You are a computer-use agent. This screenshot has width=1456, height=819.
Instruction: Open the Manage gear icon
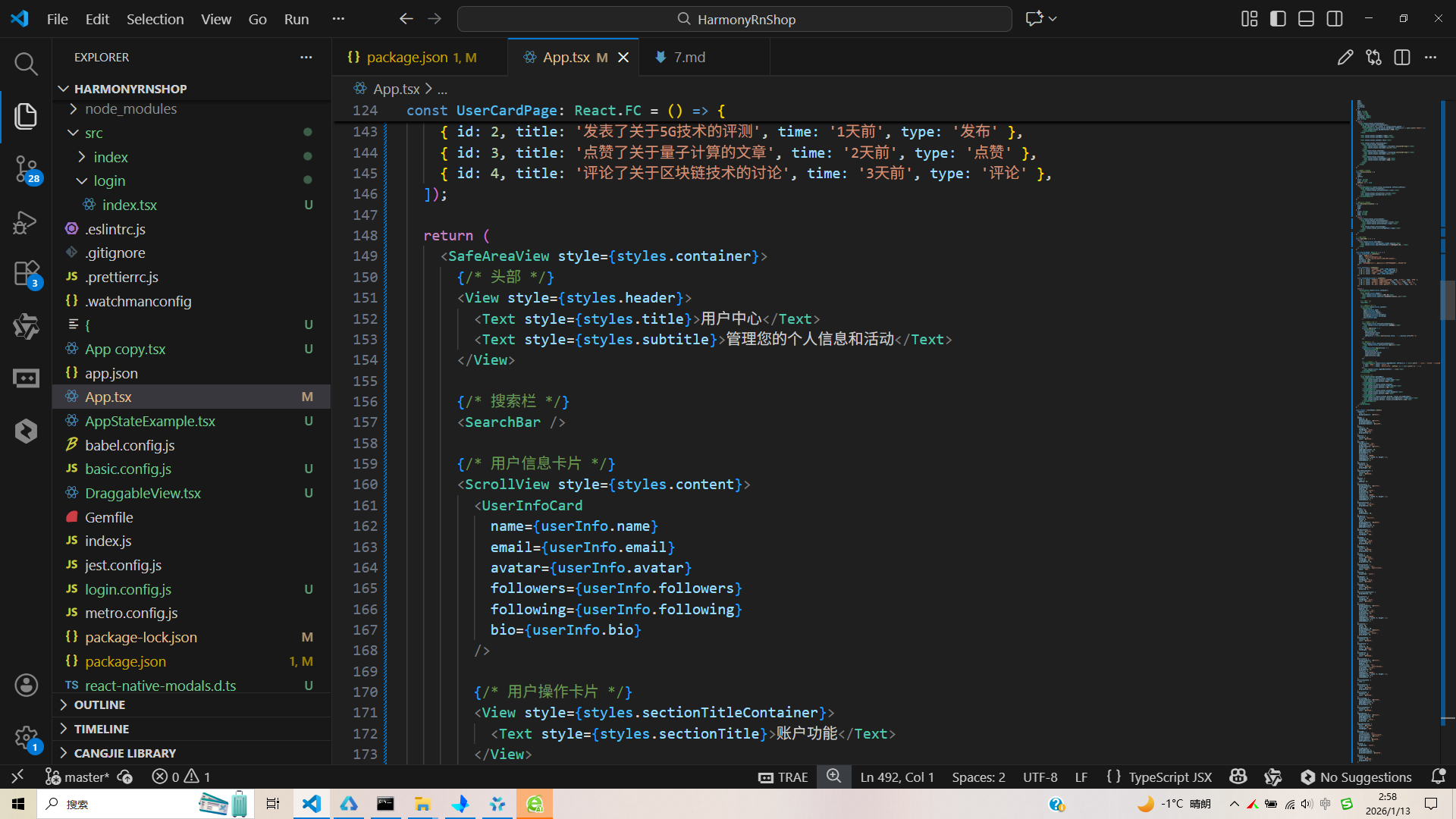click(x=26, y=737)
